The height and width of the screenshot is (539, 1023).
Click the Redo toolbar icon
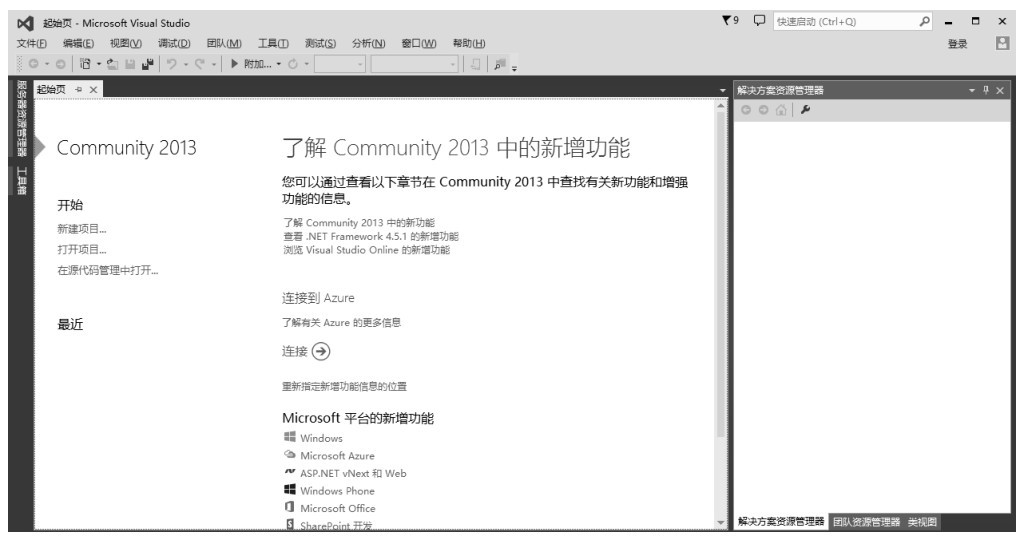200,64
